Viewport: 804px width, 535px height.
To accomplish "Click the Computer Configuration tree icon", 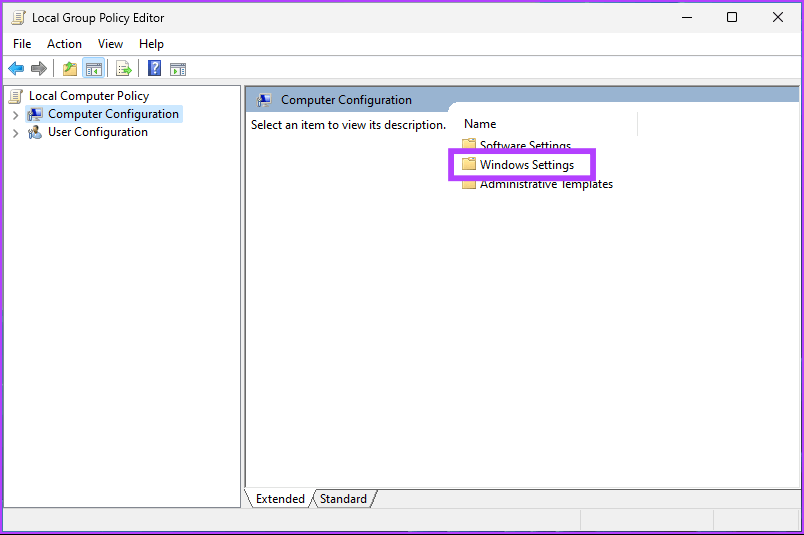I will click(35, 114).
